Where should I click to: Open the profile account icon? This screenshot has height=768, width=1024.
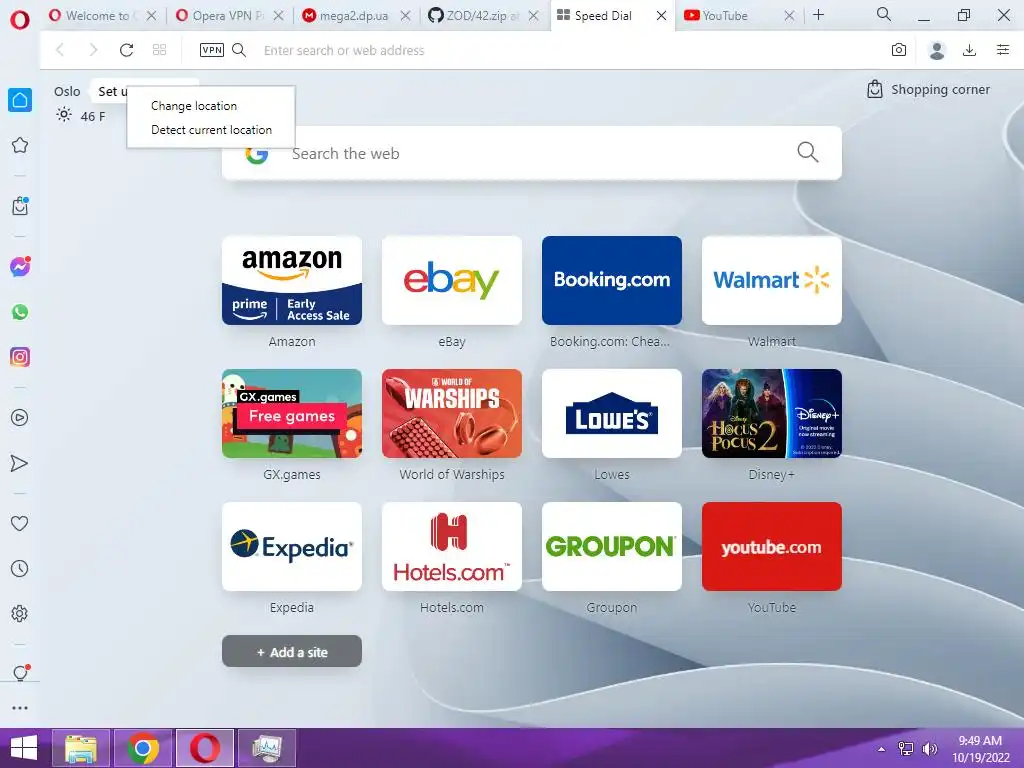(936, 50)
